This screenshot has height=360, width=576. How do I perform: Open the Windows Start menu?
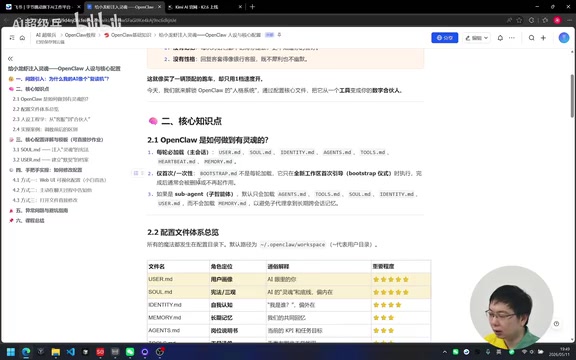click(11, 352)
